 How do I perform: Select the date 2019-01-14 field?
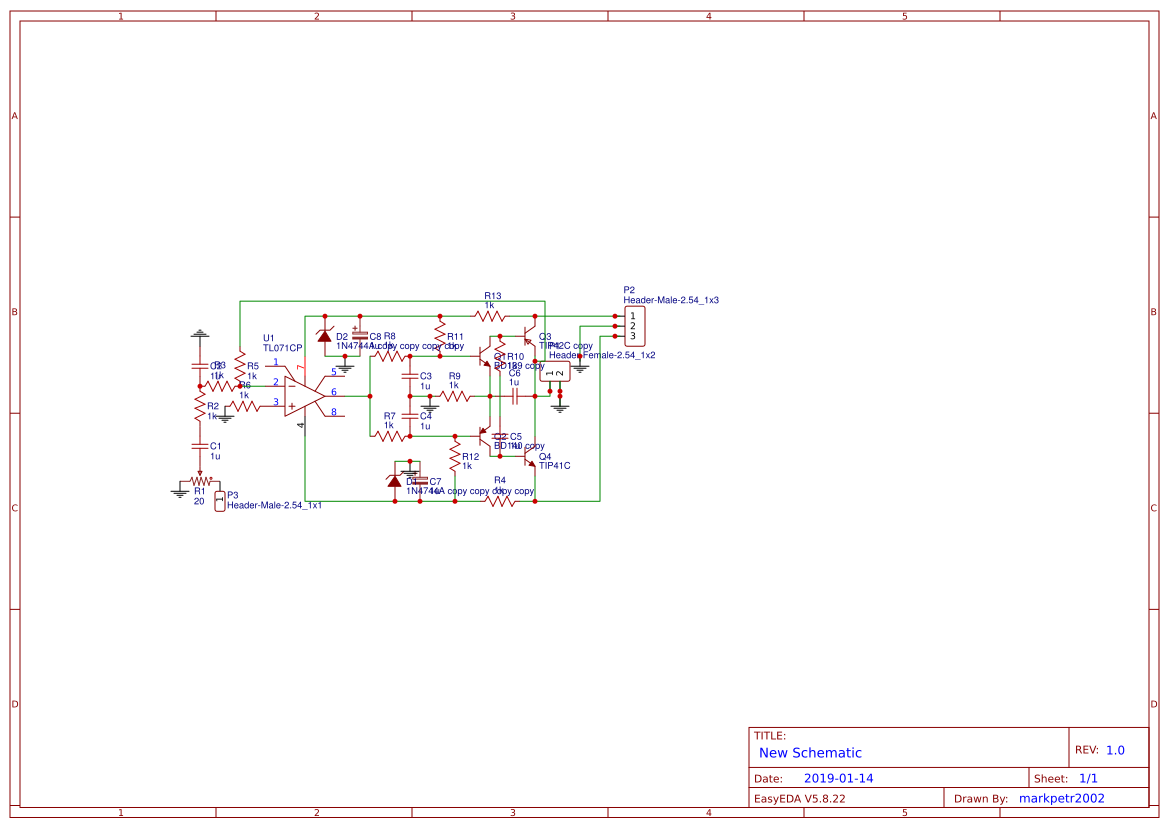(x=838, y=778)
